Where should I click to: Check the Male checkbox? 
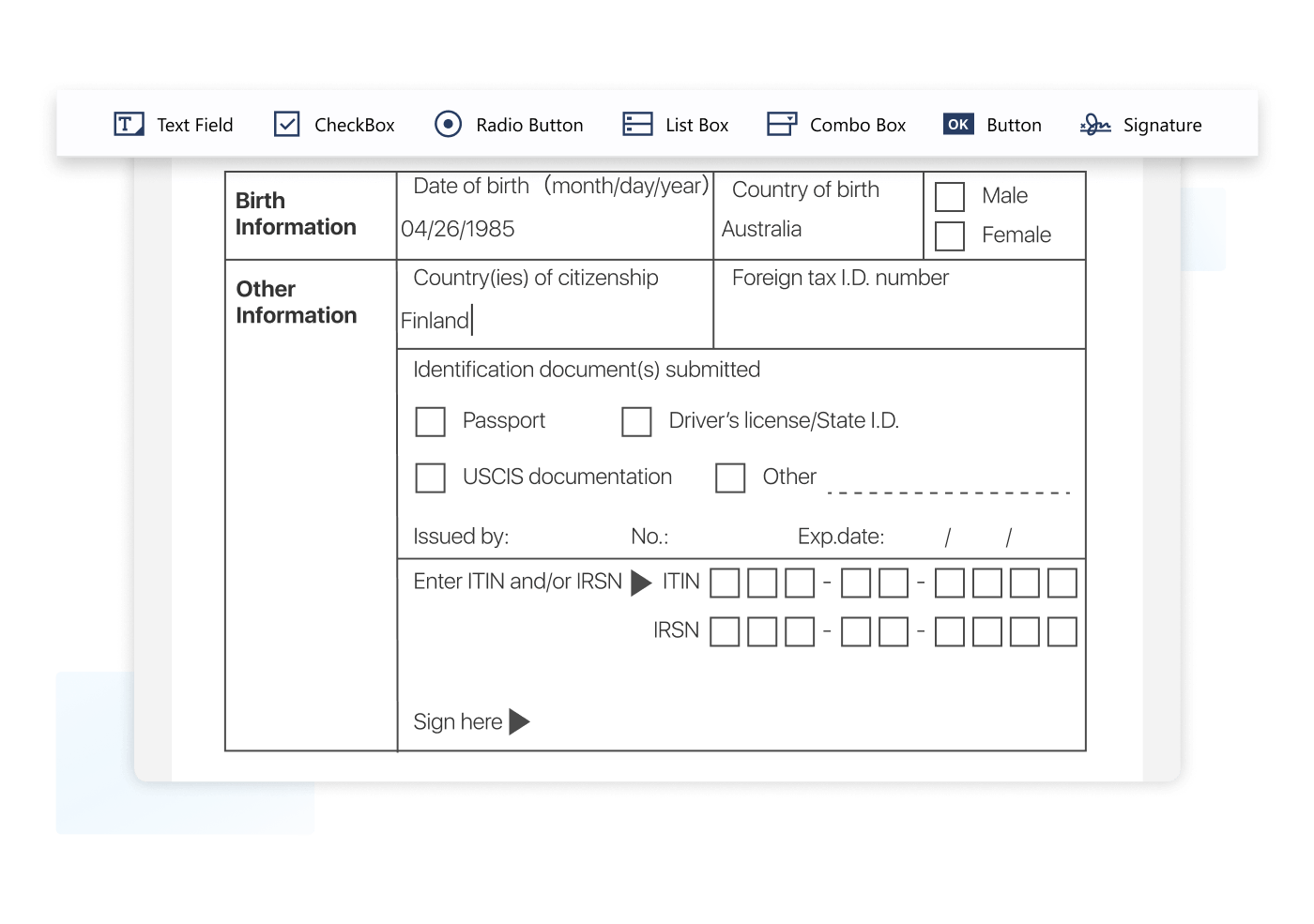click(950, 196)
